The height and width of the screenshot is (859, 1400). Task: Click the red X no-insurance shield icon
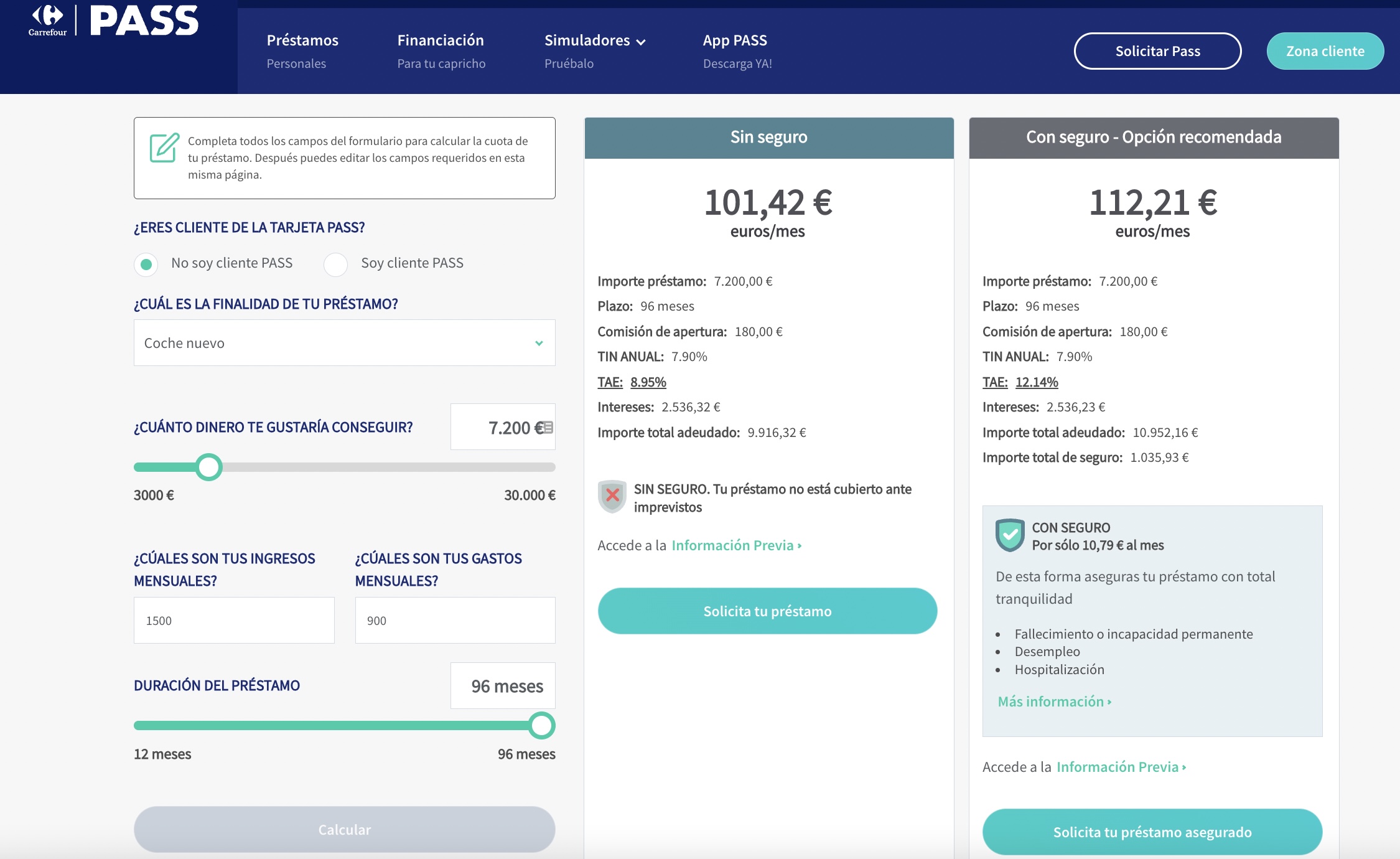[x=612, y=496]
